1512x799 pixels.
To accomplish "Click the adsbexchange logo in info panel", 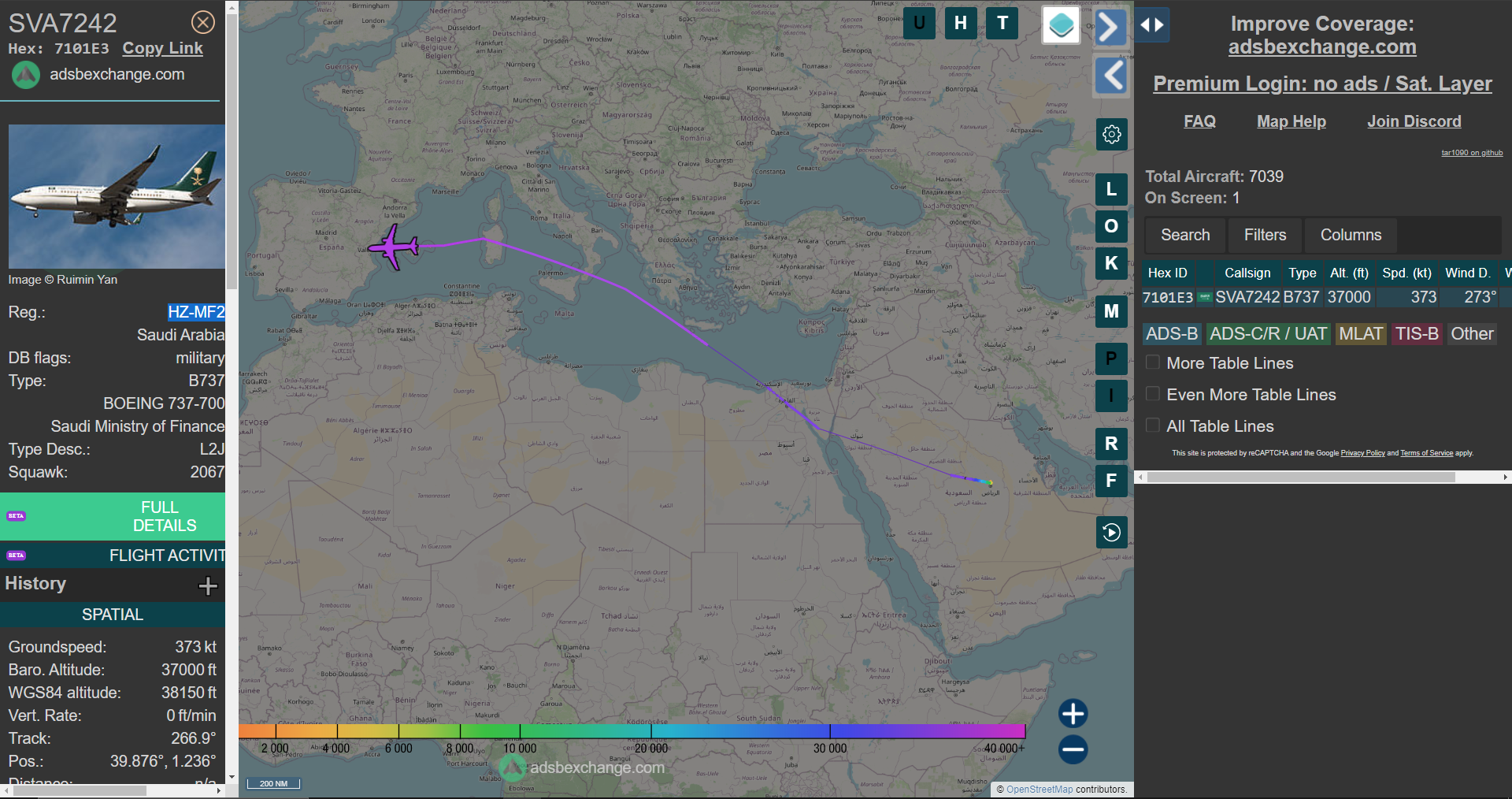I will (26, 76).
